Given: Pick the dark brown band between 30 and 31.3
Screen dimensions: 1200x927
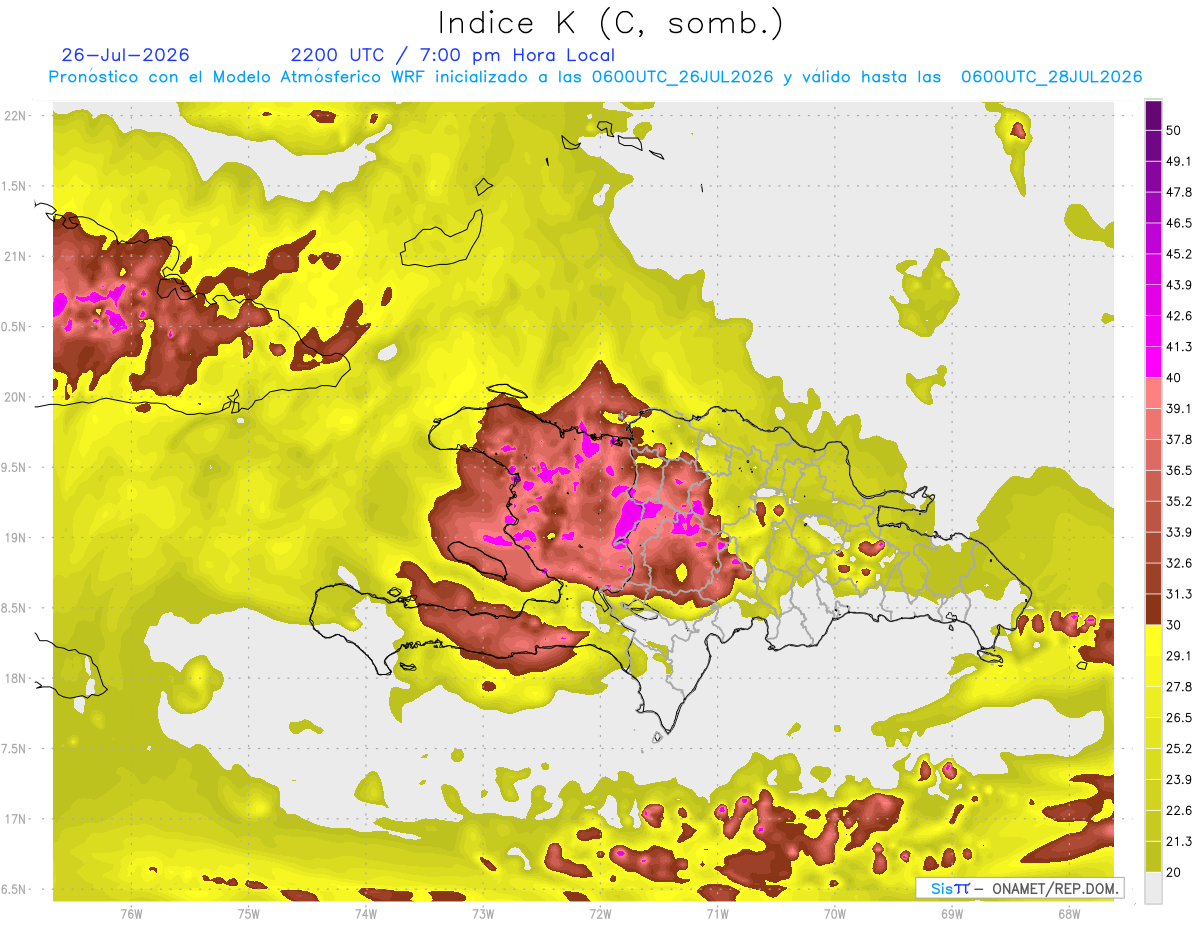Looking at the screenshot, I should [1153, 609].
